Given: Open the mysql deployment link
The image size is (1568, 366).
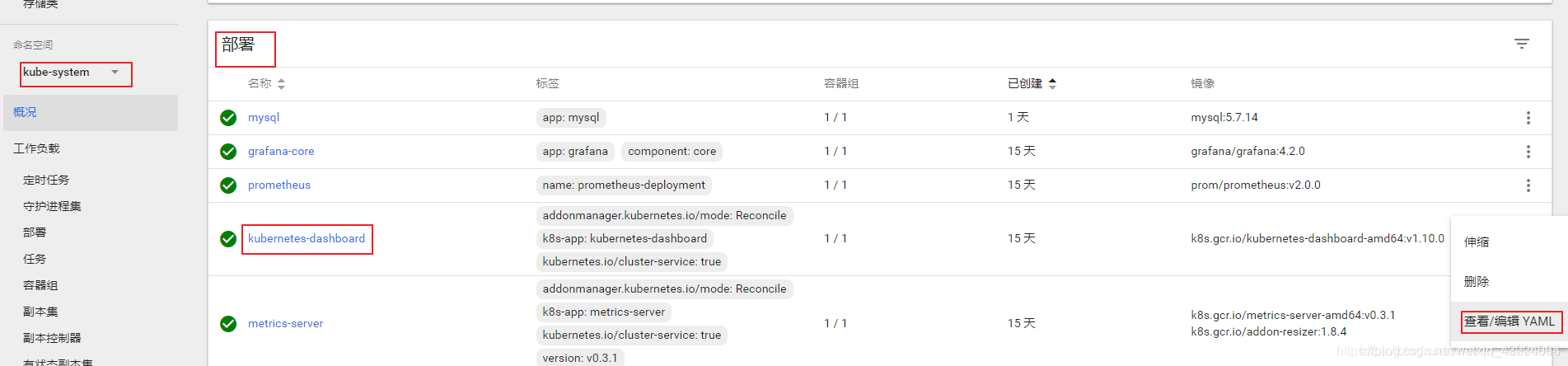Looking at the screenshot, I should pyautogui.click(x=264, y=117).
